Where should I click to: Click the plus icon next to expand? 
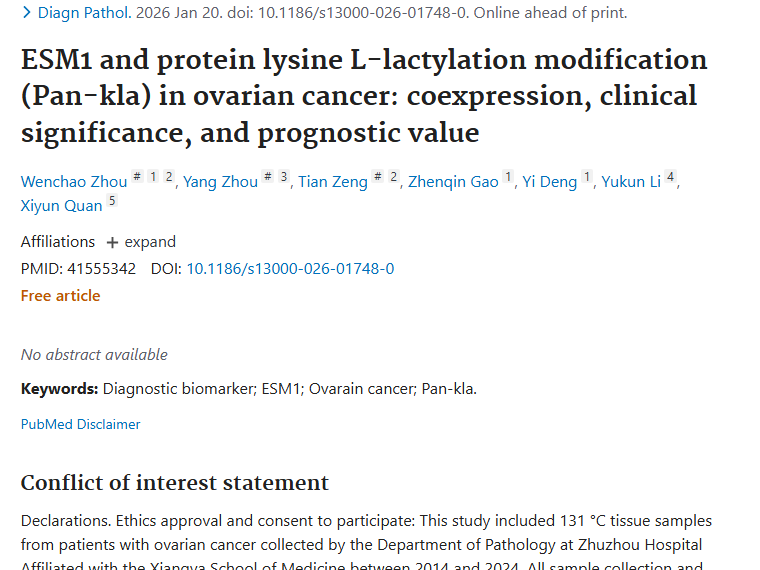tap(112, 243)
